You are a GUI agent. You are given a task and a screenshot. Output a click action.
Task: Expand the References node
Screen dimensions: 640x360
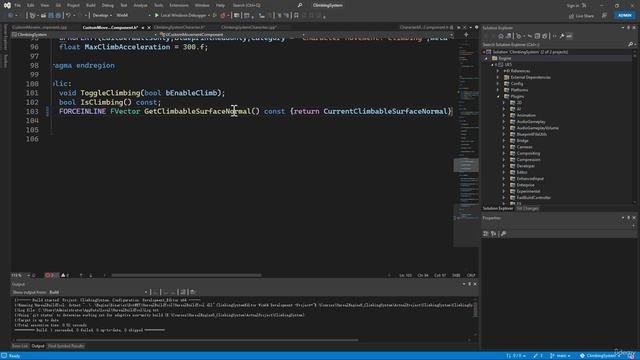tap(498, 71)
